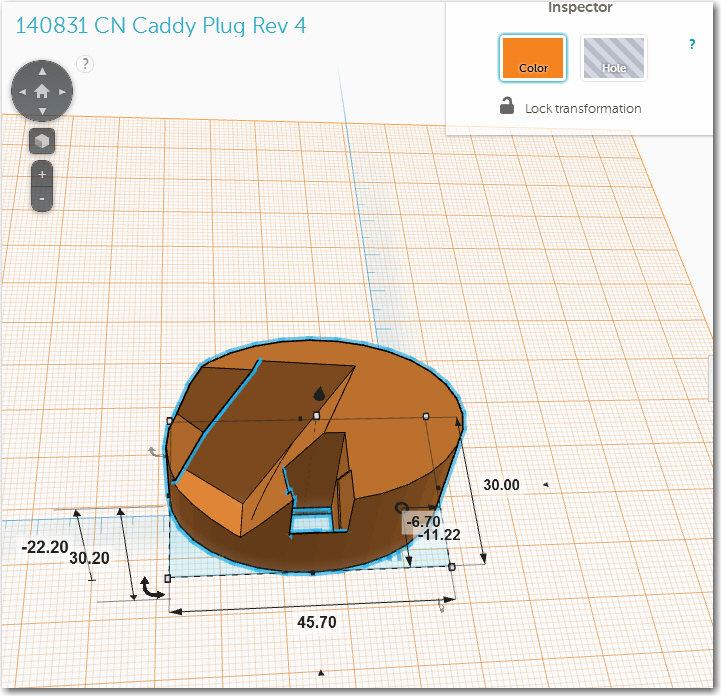Select bottom-right corner resize handle

pyautogui.click(x=452, y=567)
